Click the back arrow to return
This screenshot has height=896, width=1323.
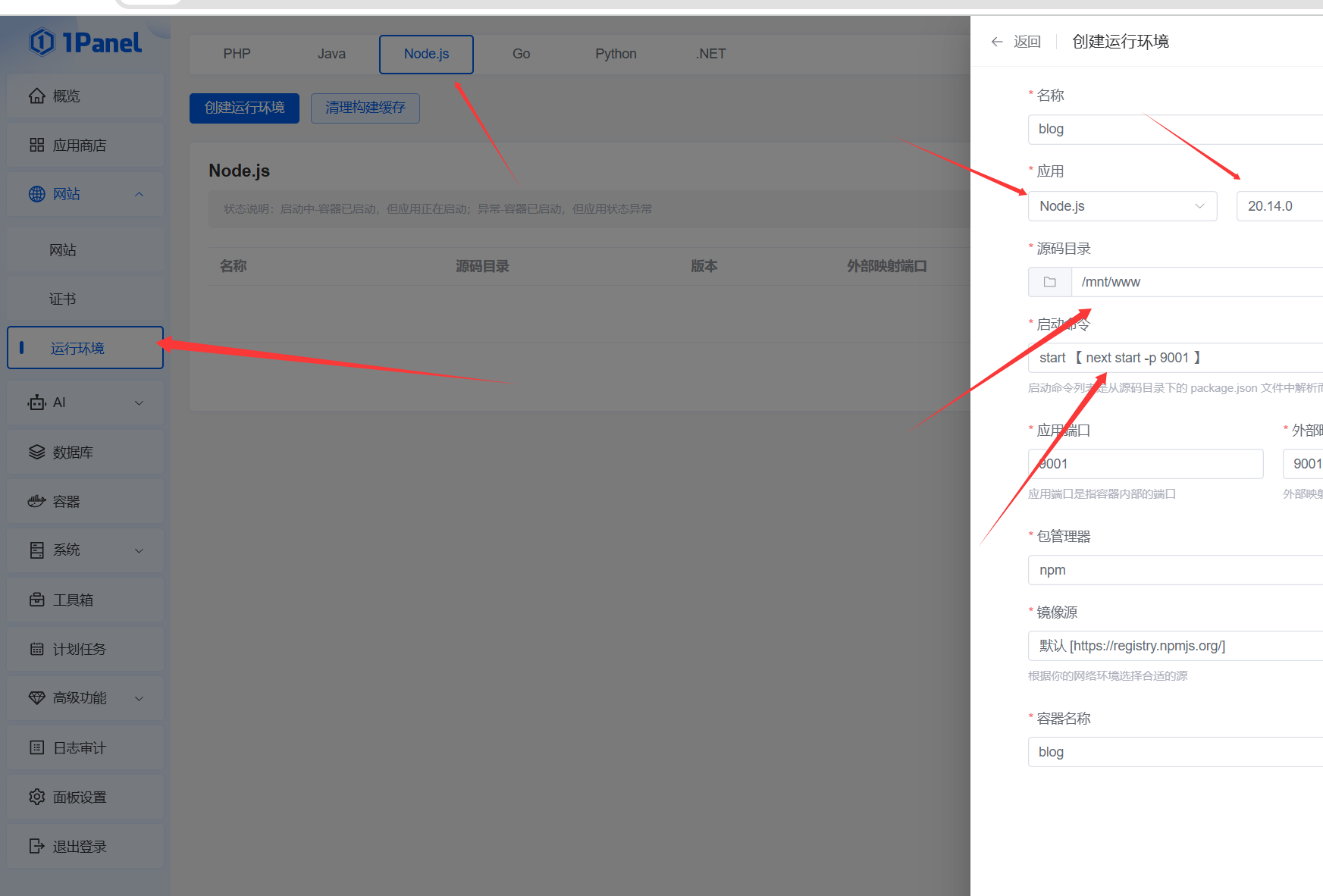(997, 42)
